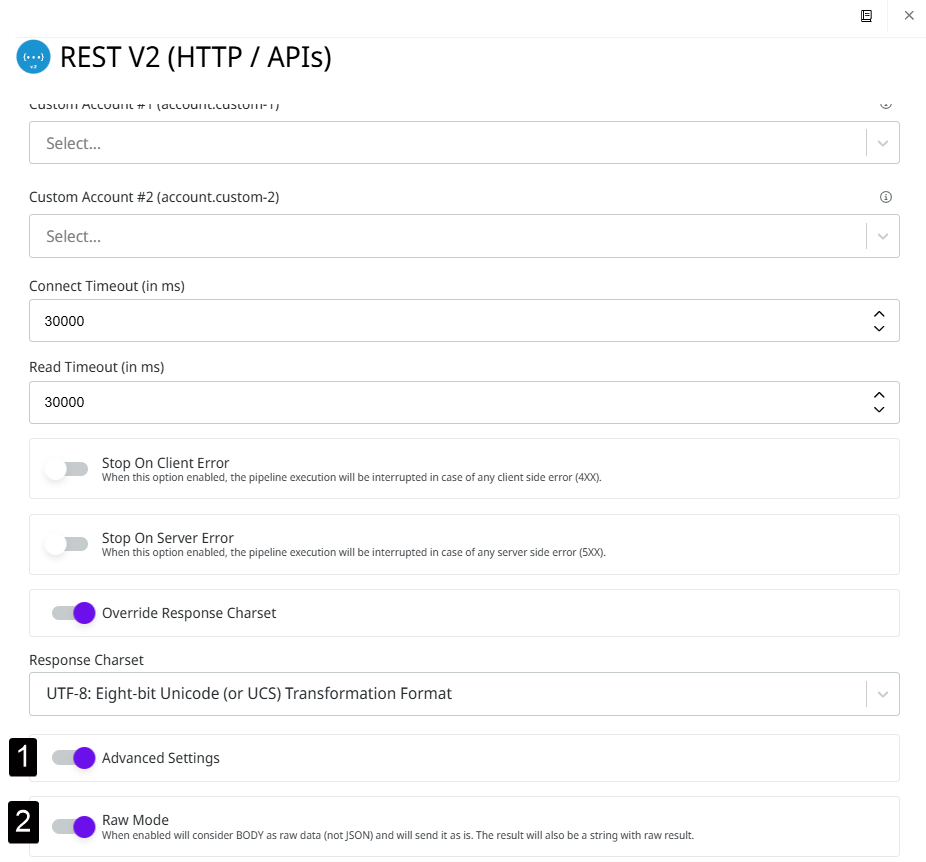
Task: Click the Custom Account #2 info icon
Action: [885, 197]
